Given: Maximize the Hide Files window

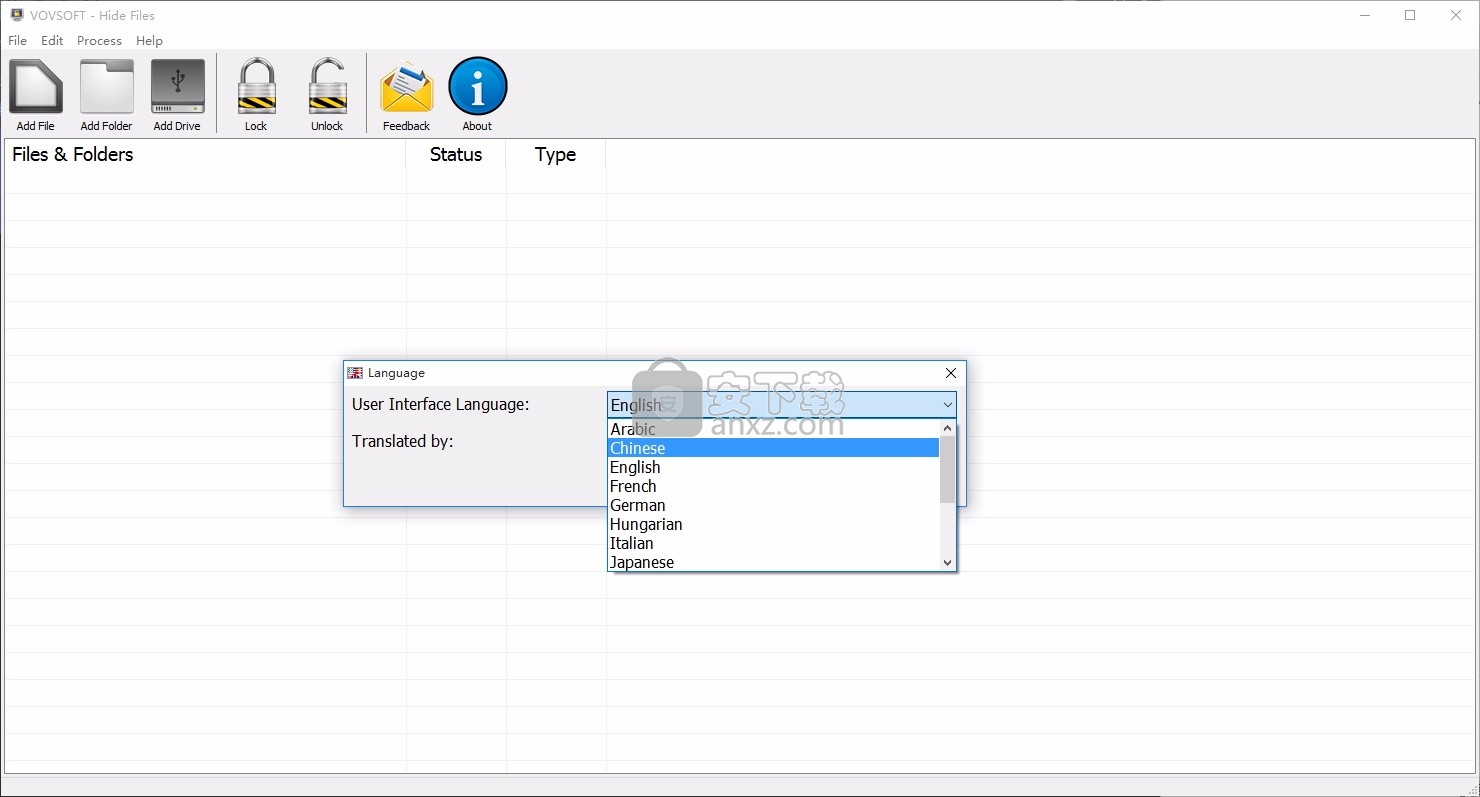Looking at the screenshot, I should pos(1410,15).
